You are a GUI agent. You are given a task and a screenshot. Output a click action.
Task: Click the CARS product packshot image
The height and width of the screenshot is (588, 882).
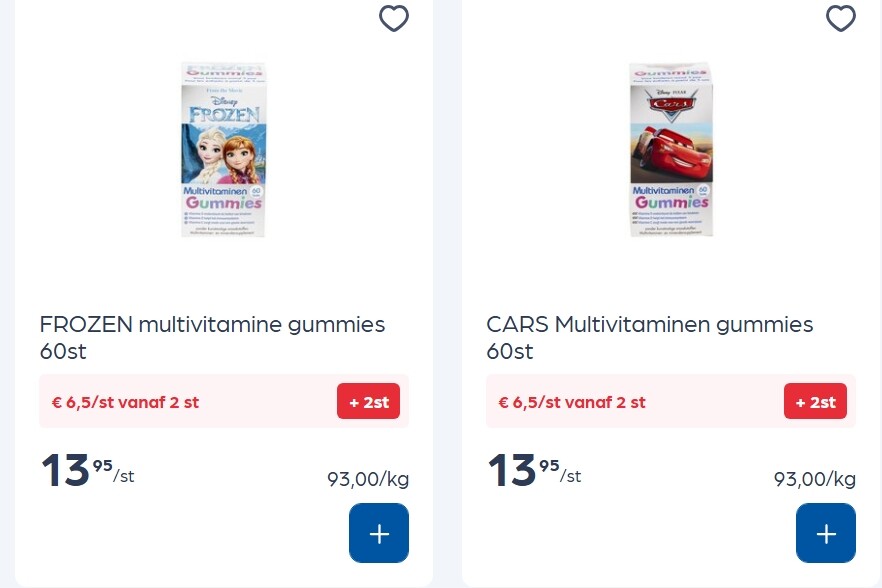[x=671, y=150]
